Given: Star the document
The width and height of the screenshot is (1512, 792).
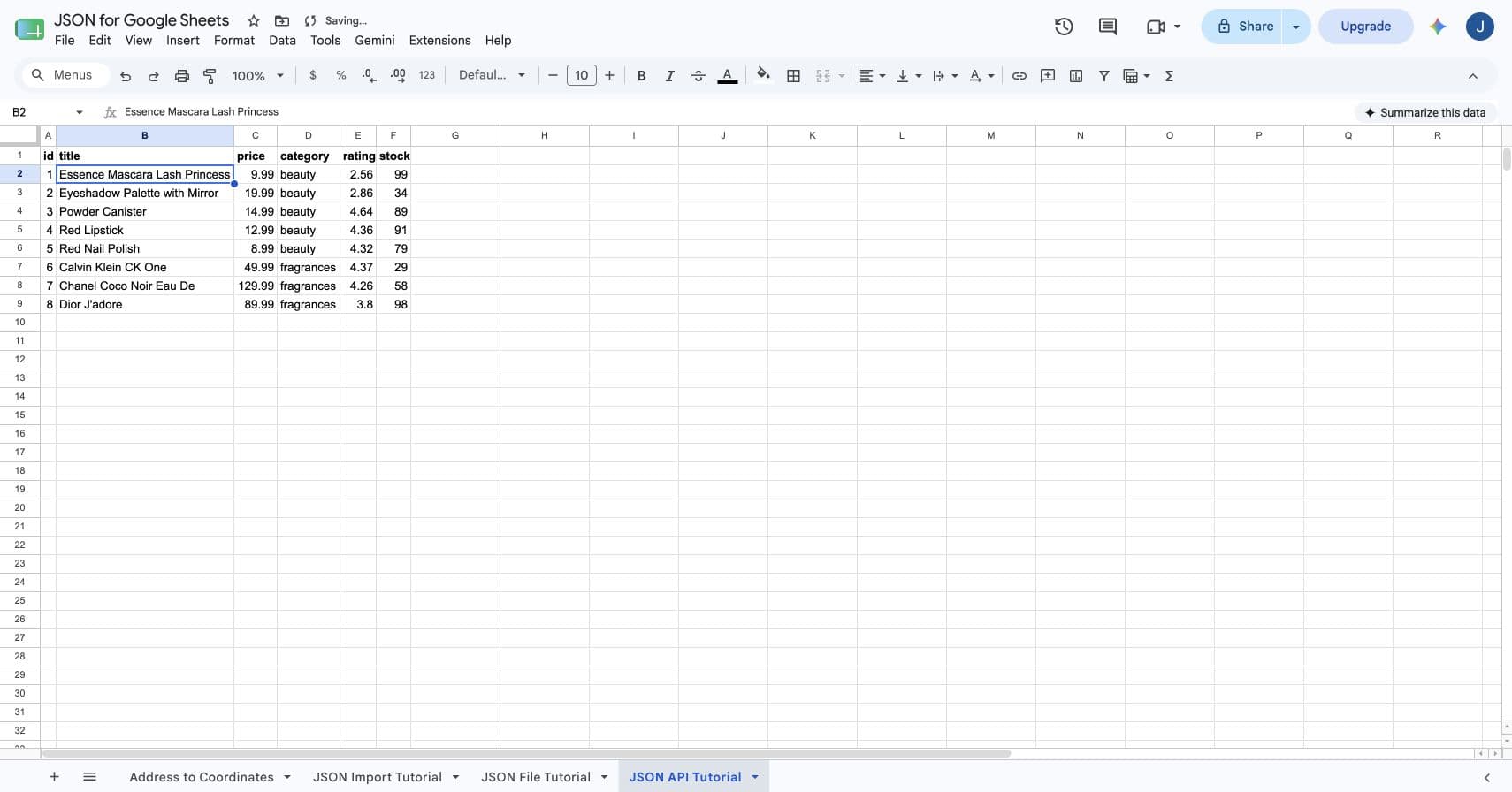Looking at the screenshot, I should (254, 20).
